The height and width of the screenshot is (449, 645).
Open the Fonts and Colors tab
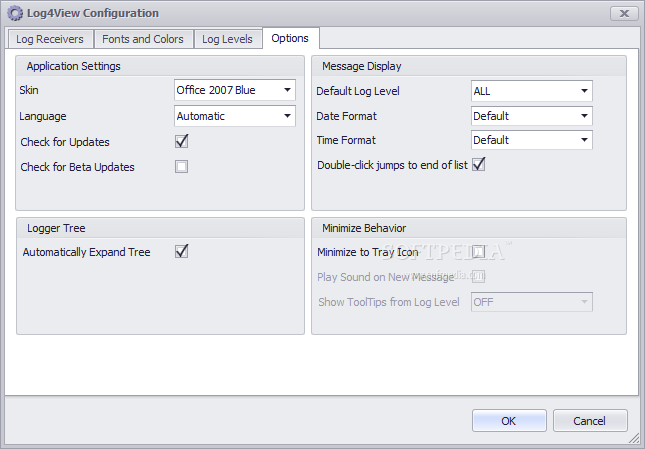click(143, 39)
